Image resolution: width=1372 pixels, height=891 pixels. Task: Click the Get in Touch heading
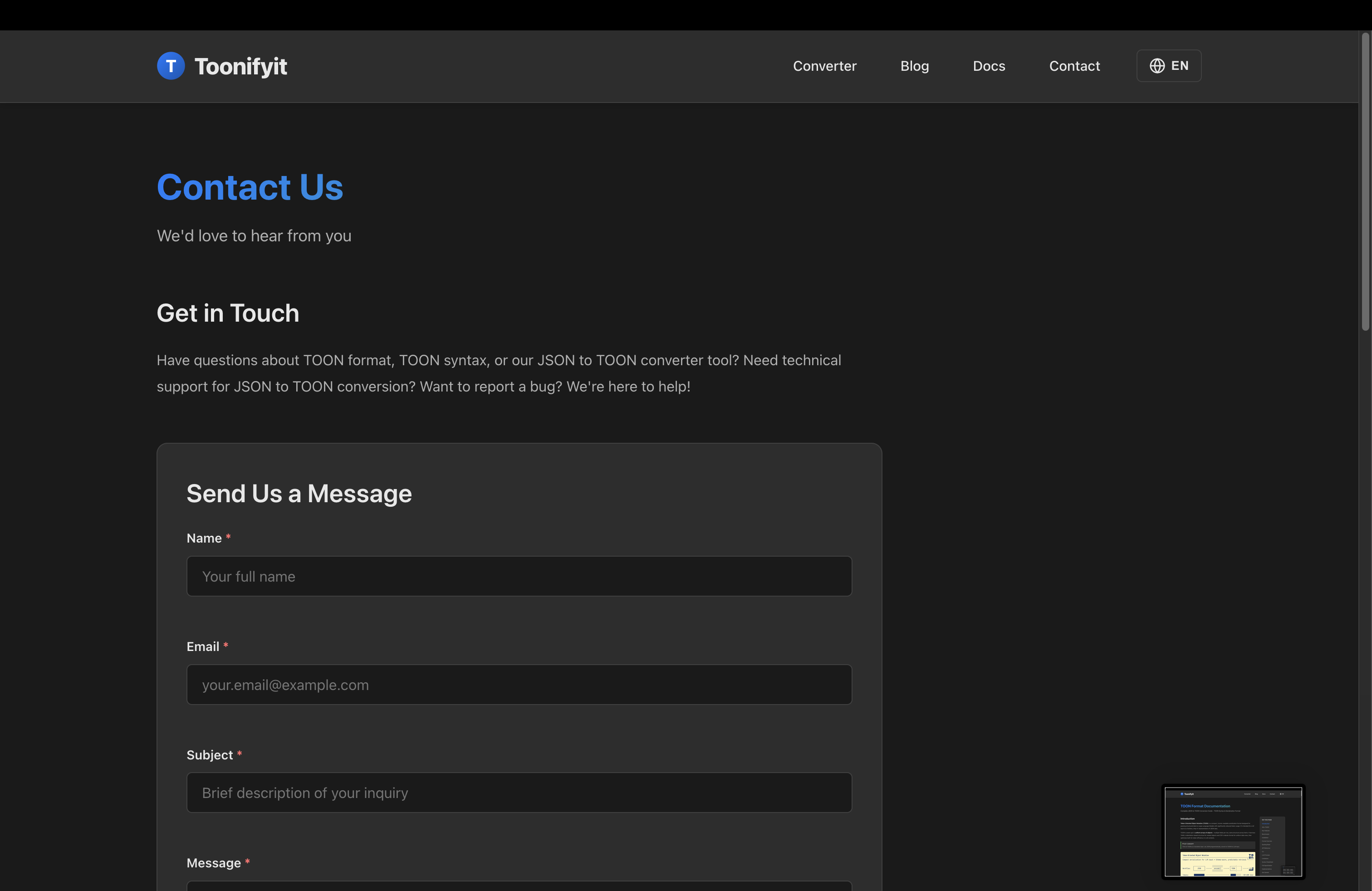tap(228, 313)
